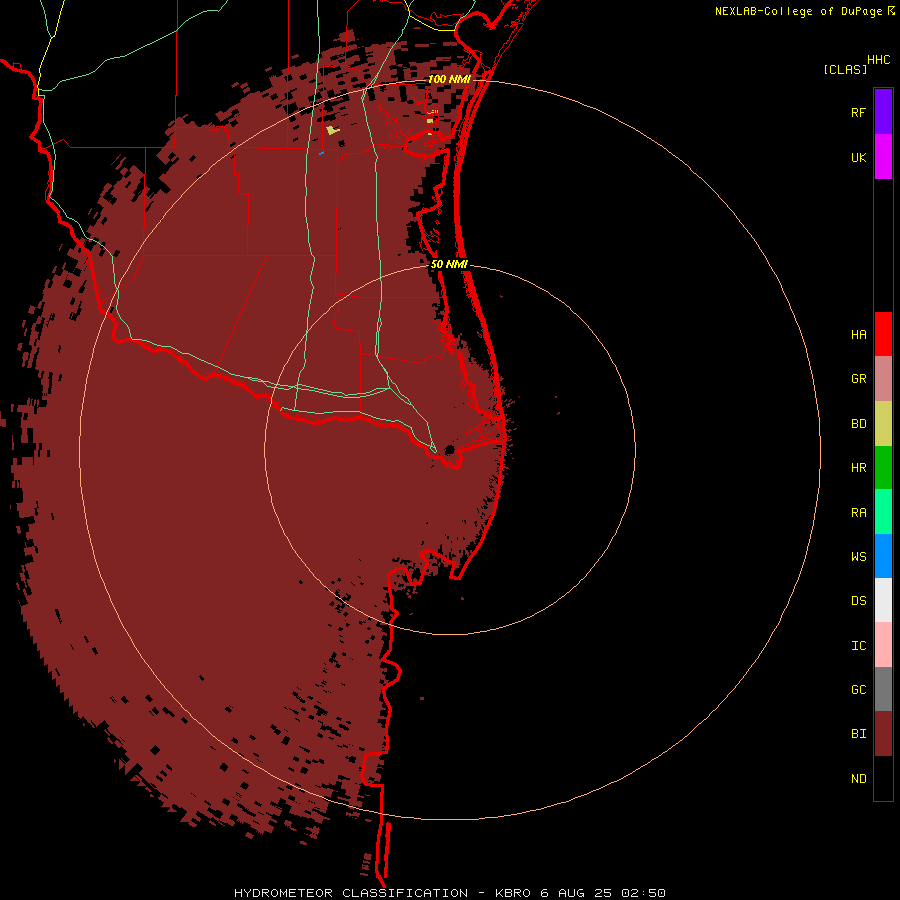Click the "02:50" timestamp text
This screenshot has width=900, height=900.
643,893
